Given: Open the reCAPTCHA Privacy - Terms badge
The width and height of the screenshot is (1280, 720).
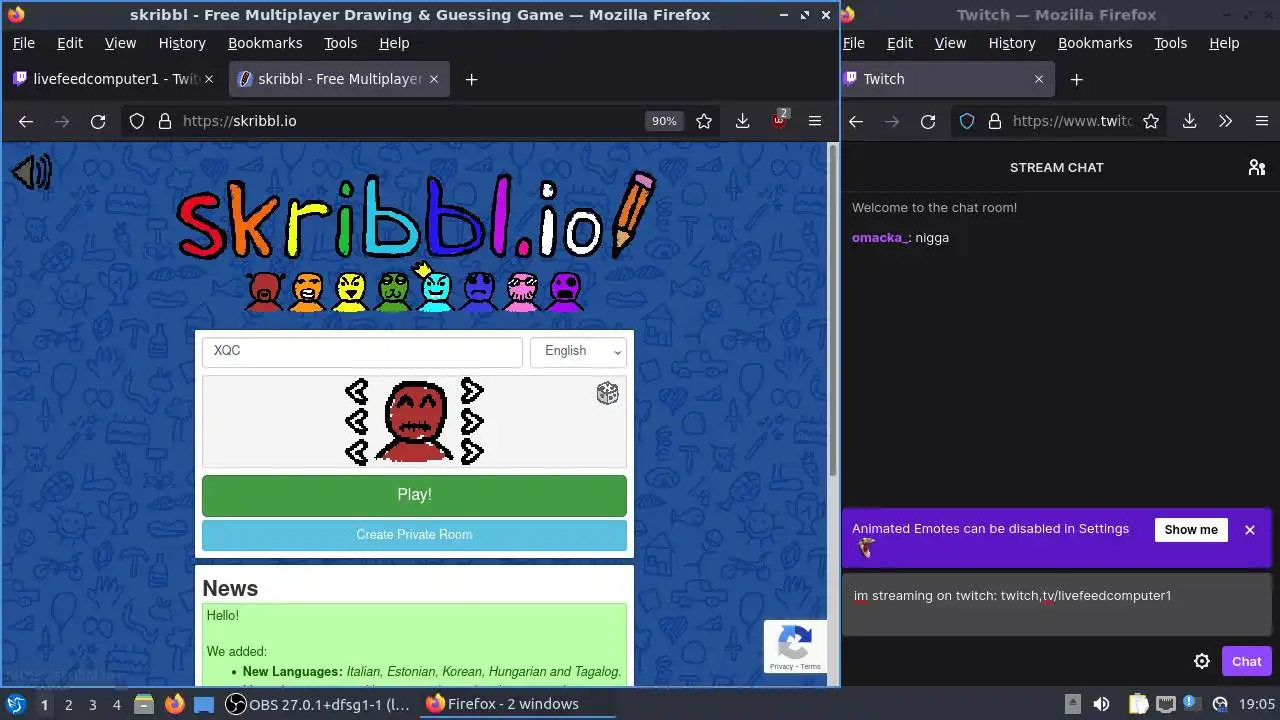Looking at the screenshot, I should [x=796, y=646].
